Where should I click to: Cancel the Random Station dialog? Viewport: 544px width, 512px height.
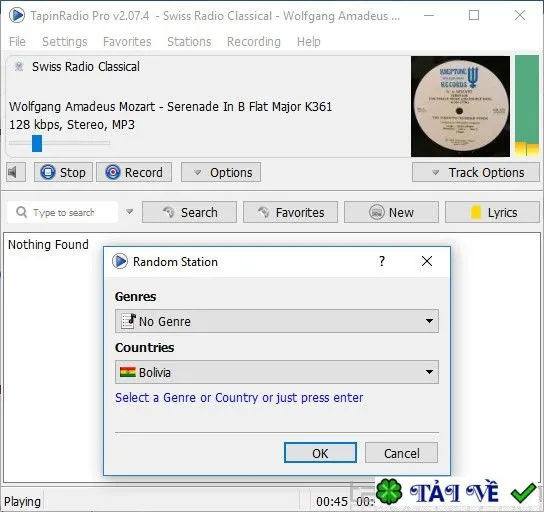pyautogui.click(x=401, y=453)
